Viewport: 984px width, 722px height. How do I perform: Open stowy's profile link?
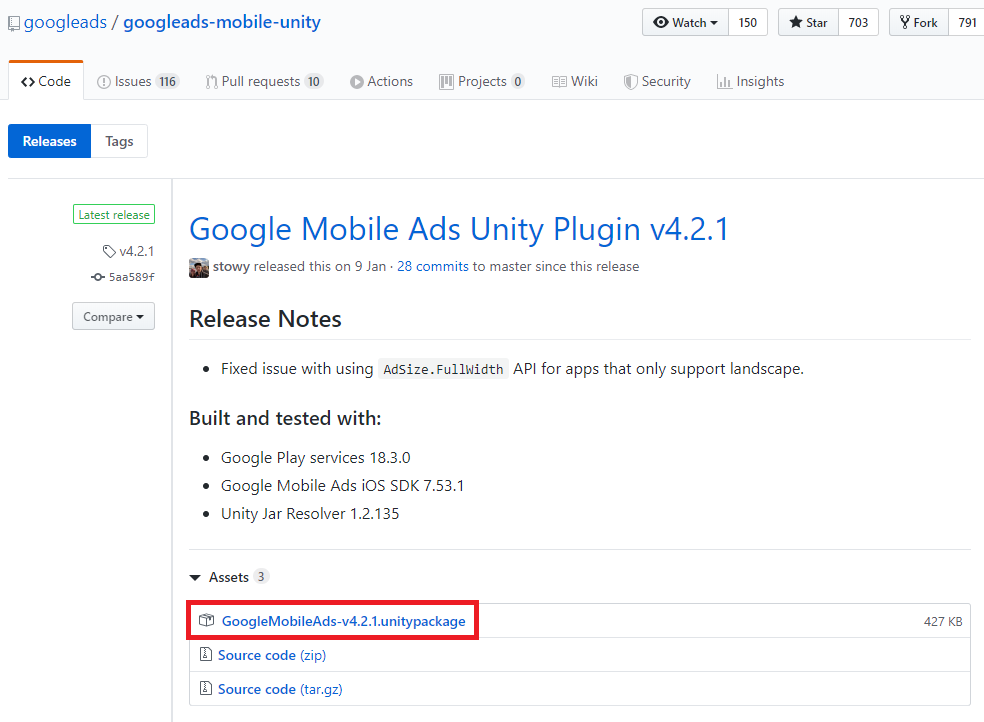[232, 267]
